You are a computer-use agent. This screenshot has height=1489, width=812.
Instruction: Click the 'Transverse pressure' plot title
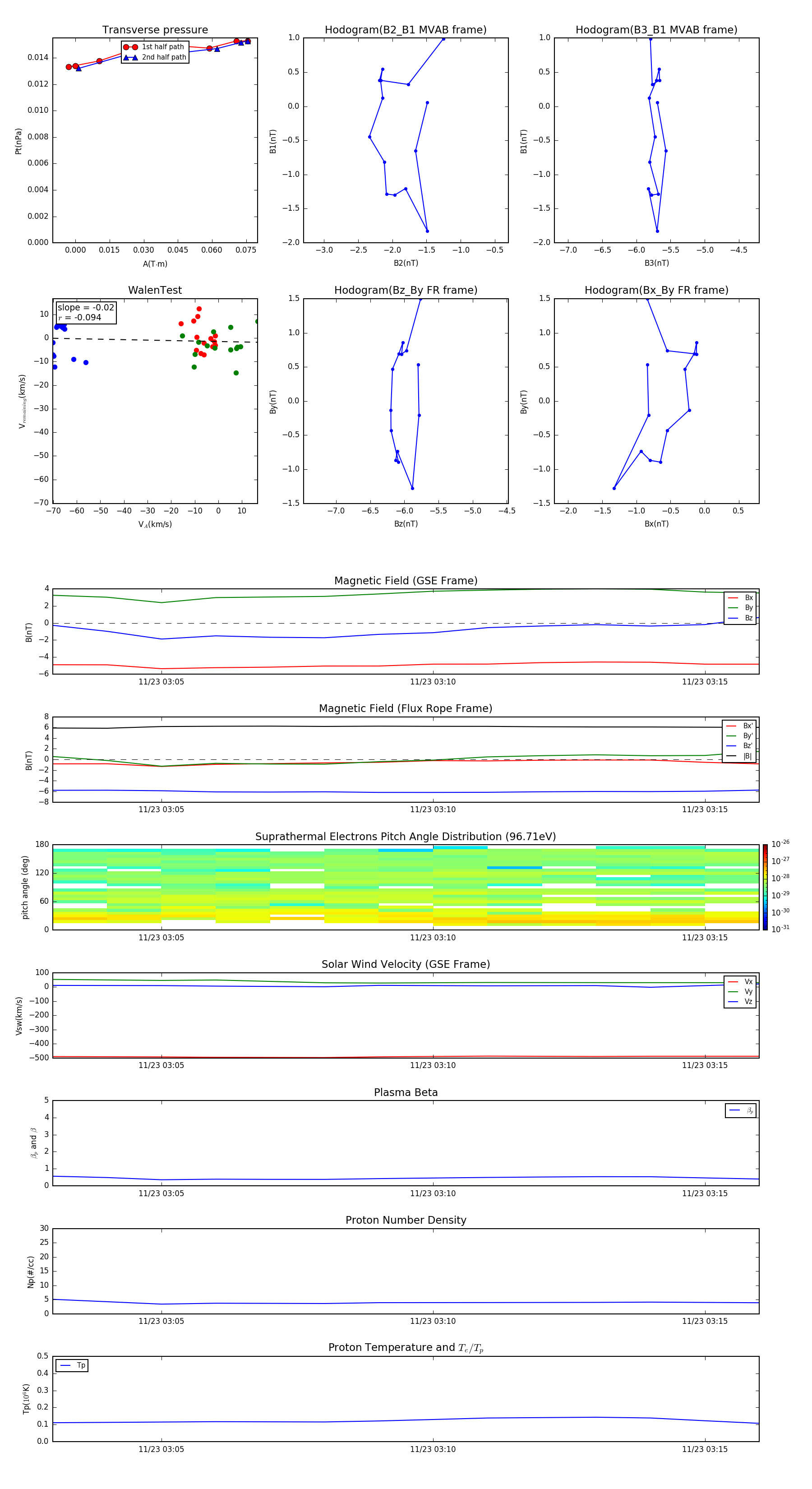(x=155, y=30)
